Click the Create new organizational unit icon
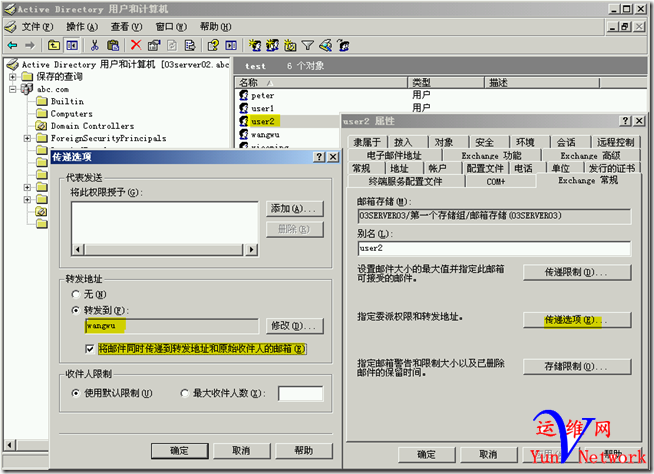This screenshot has height=474, width=654. 290,45
